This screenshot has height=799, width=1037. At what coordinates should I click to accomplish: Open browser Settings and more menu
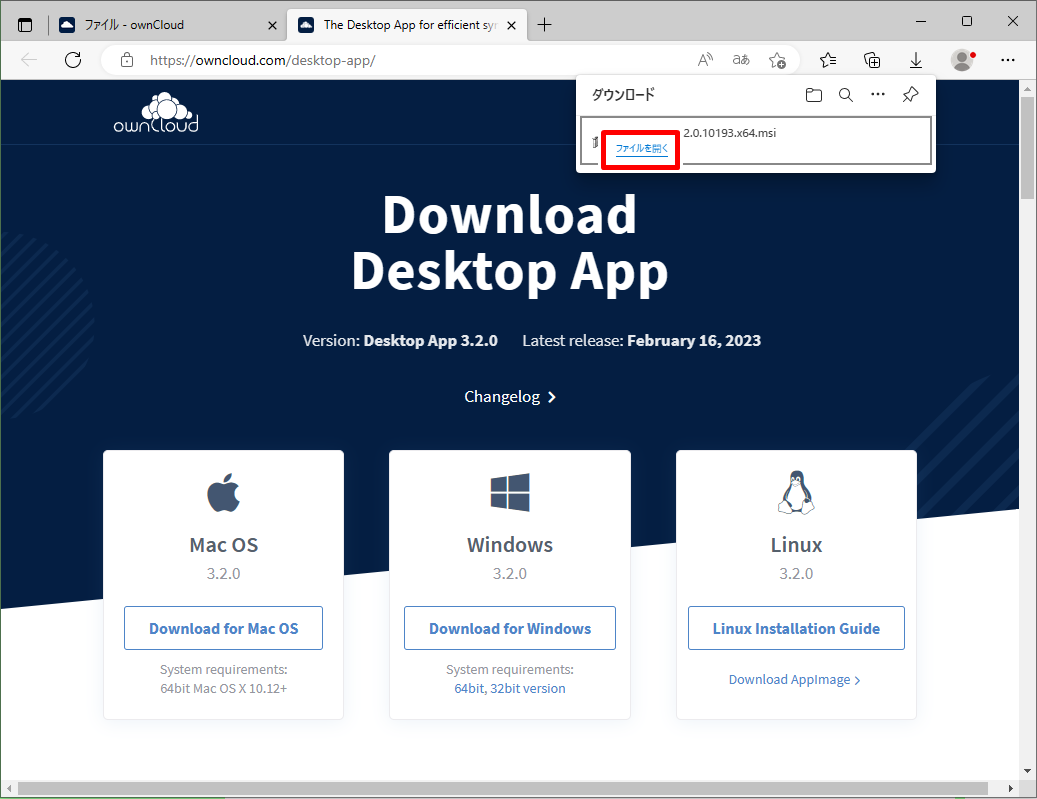[x=1008, y=60]
